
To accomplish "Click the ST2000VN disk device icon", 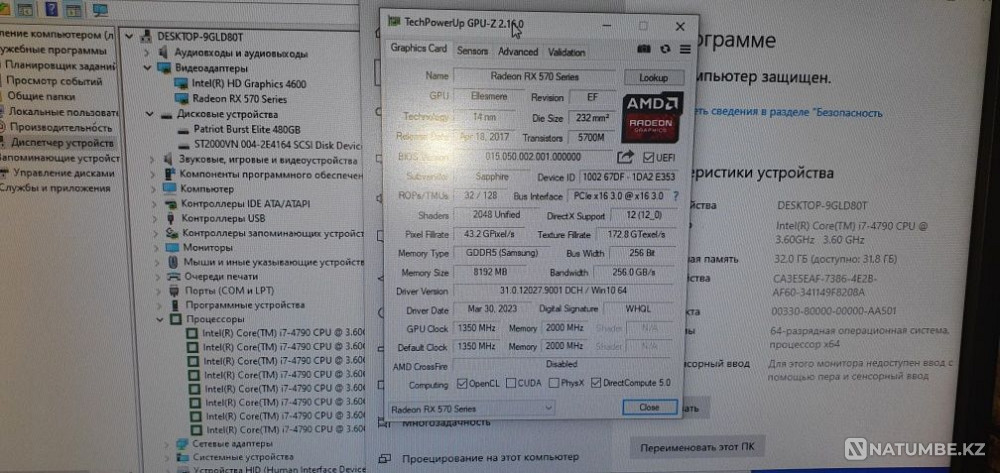I will (184, 145).
